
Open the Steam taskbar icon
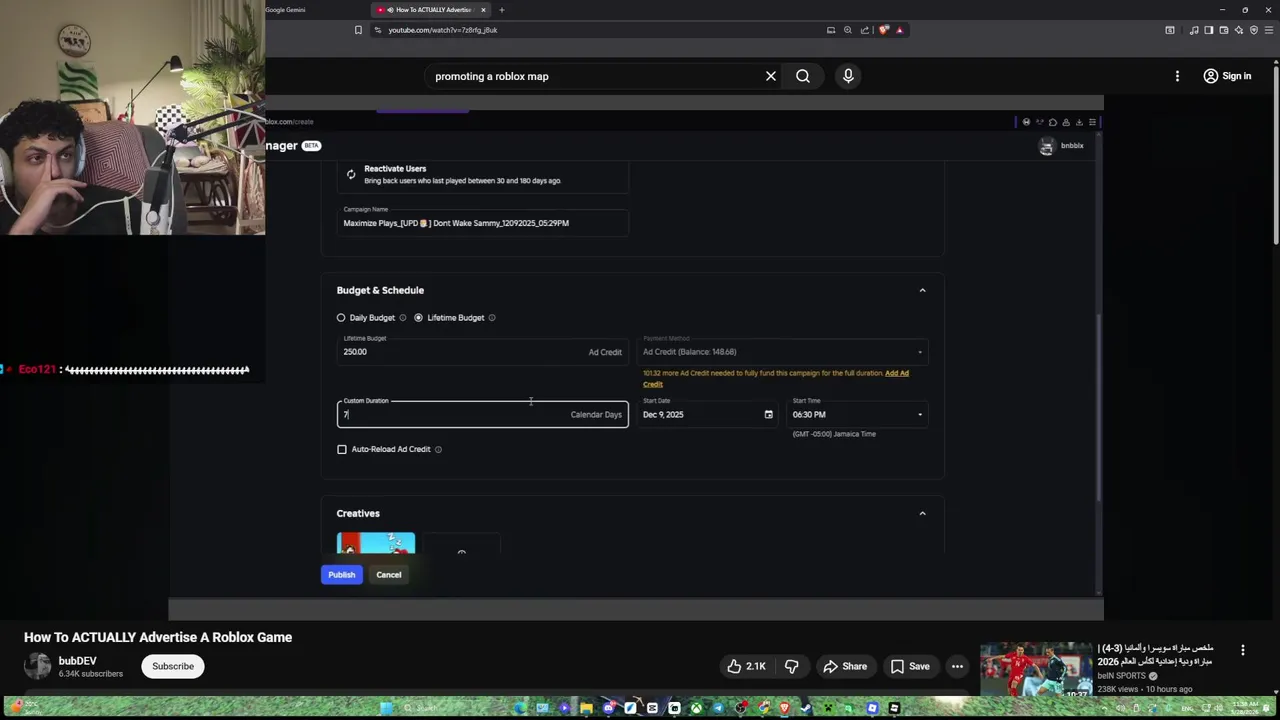pos(806,708)
